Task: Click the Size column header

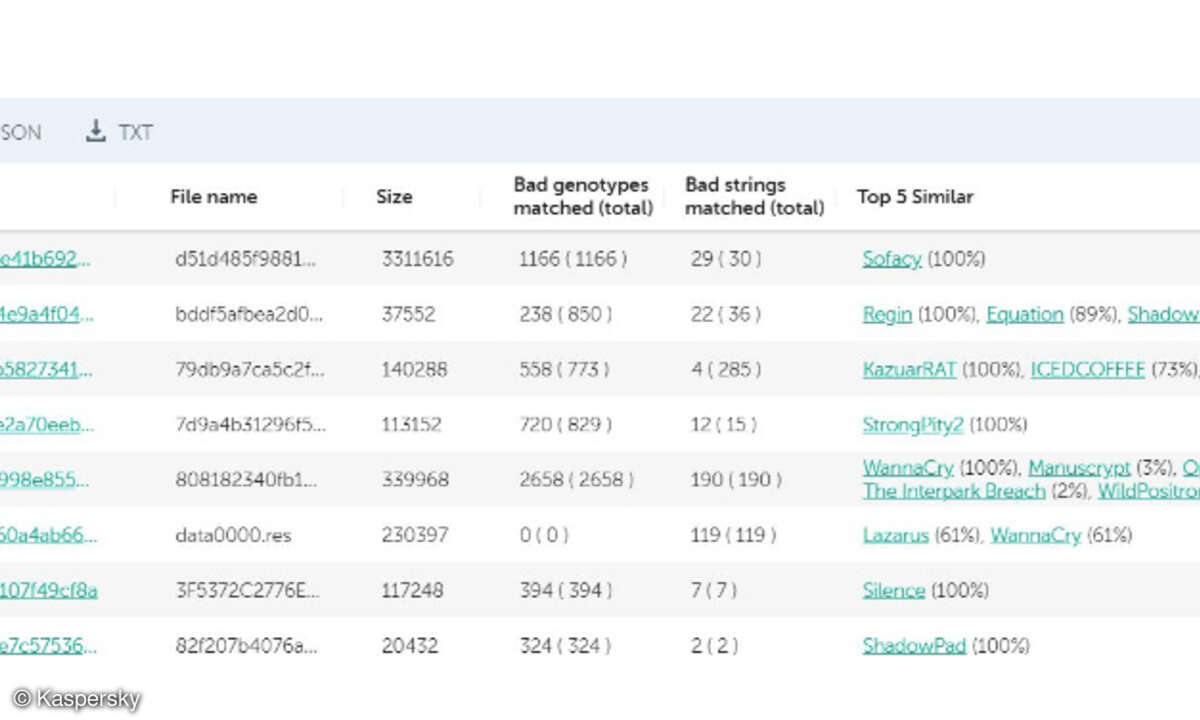Action: (394, 197)
